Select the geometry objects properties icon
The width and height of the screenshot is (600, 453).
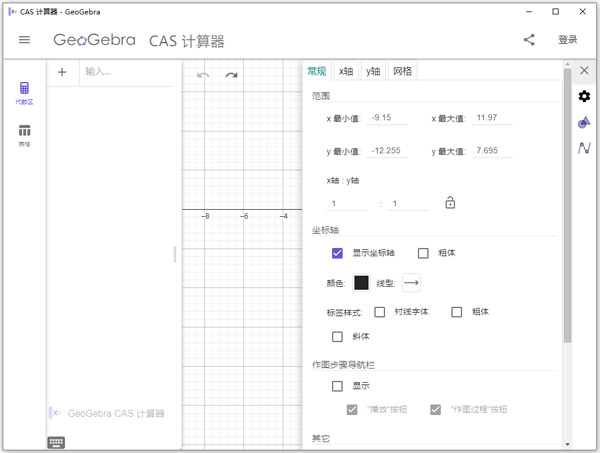point(584,122)
